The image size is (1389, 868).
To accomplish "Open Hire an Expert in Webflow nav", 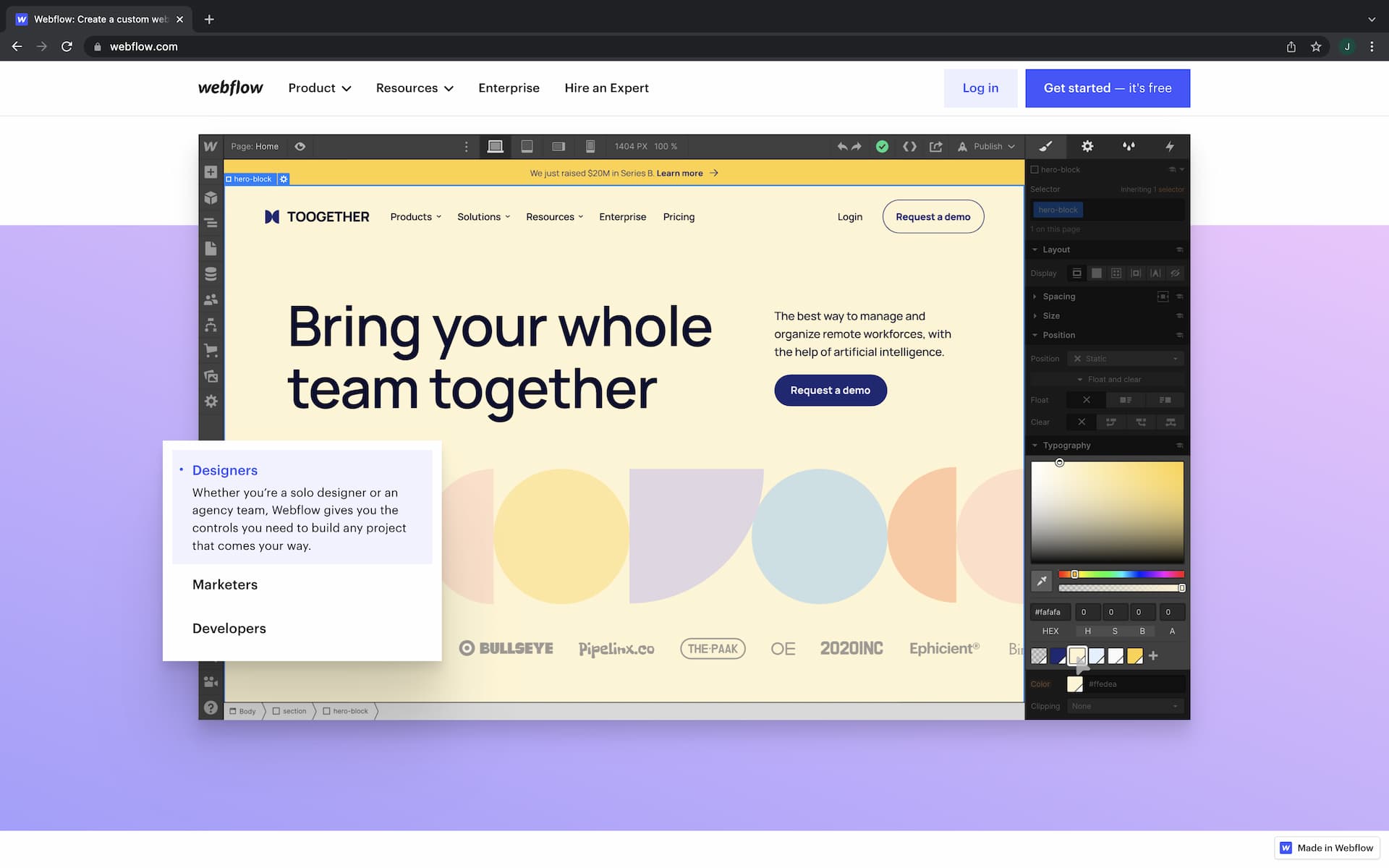I will click(x=606, y=88).
